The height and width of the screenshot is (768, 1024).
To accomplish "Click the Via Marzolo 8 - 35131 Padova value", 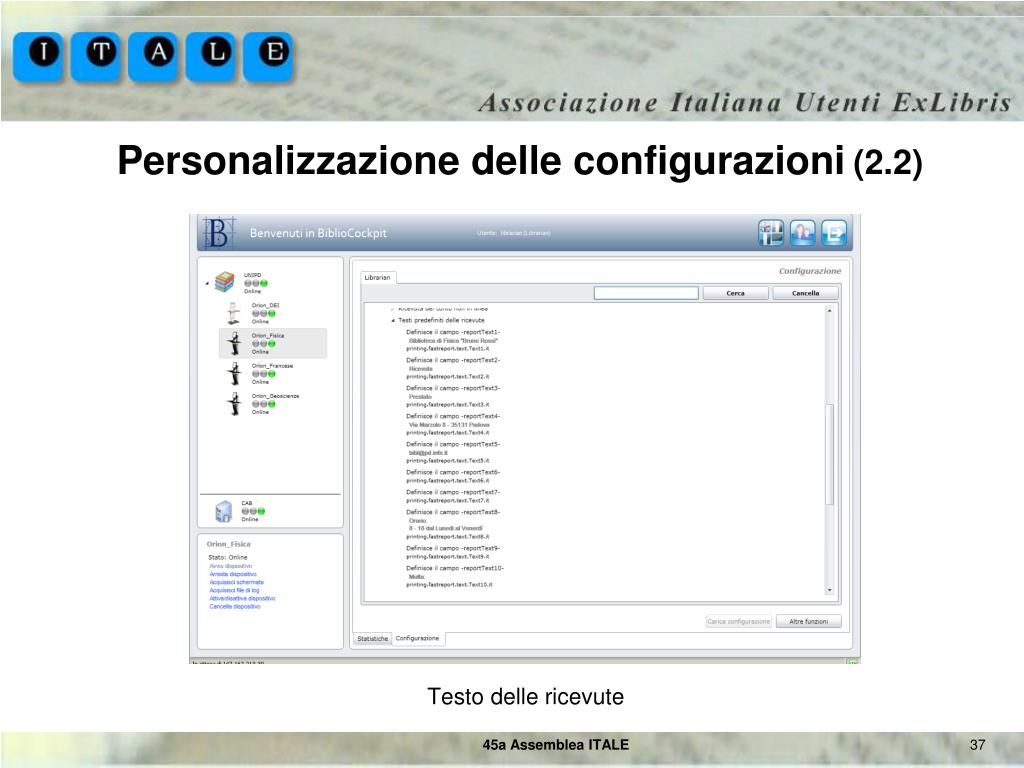I will click(449, 425).
